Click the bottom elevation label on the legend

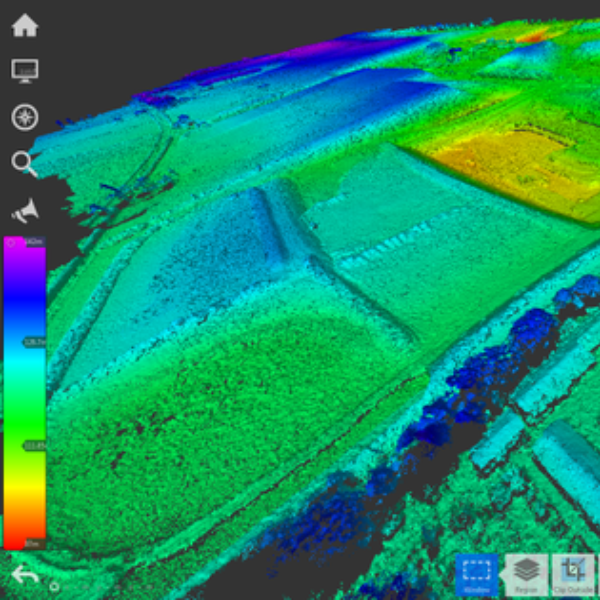pyautogui.click(x=35, y=545)
